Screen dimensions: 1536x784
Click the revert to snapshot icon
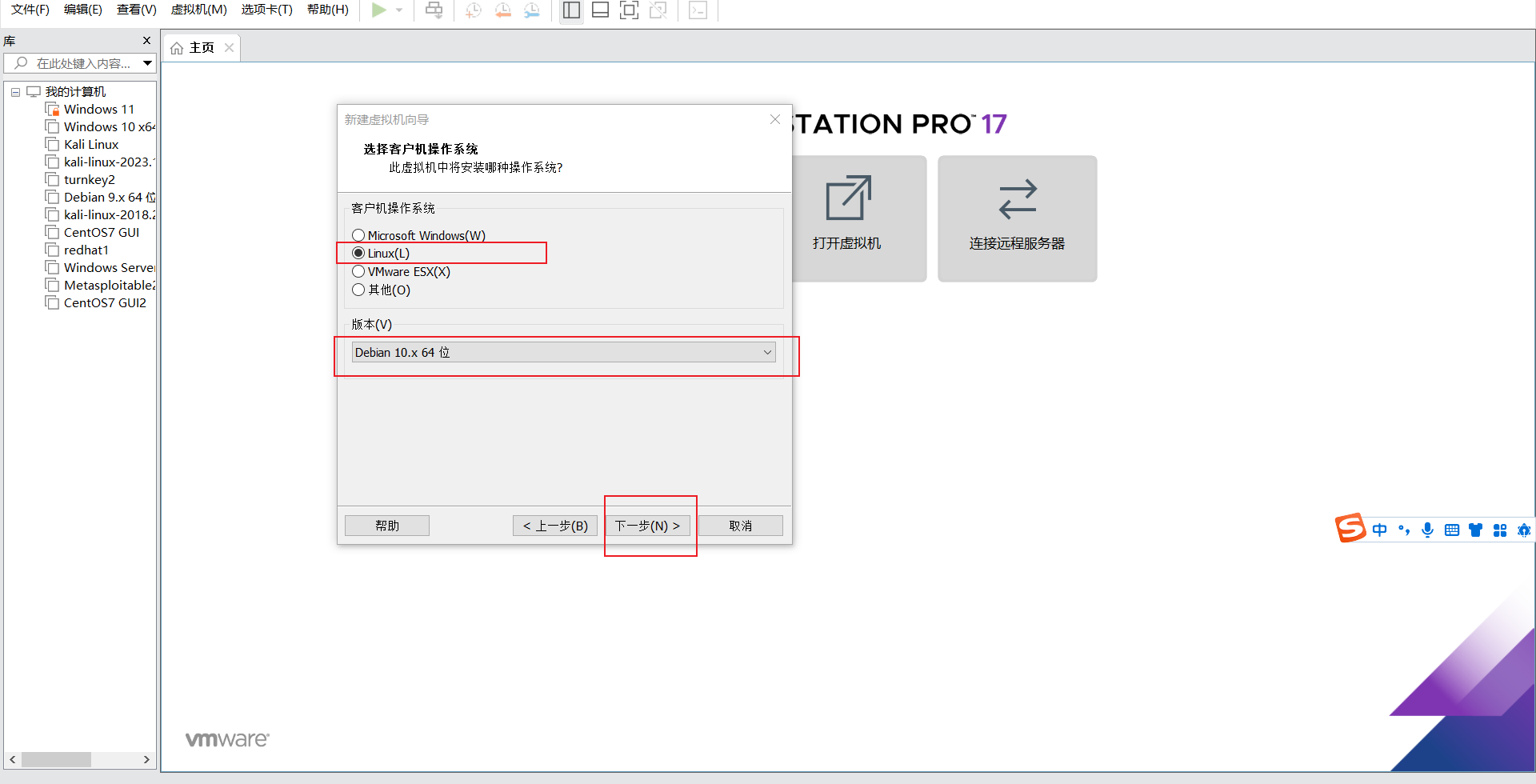(x=503, y=10)
